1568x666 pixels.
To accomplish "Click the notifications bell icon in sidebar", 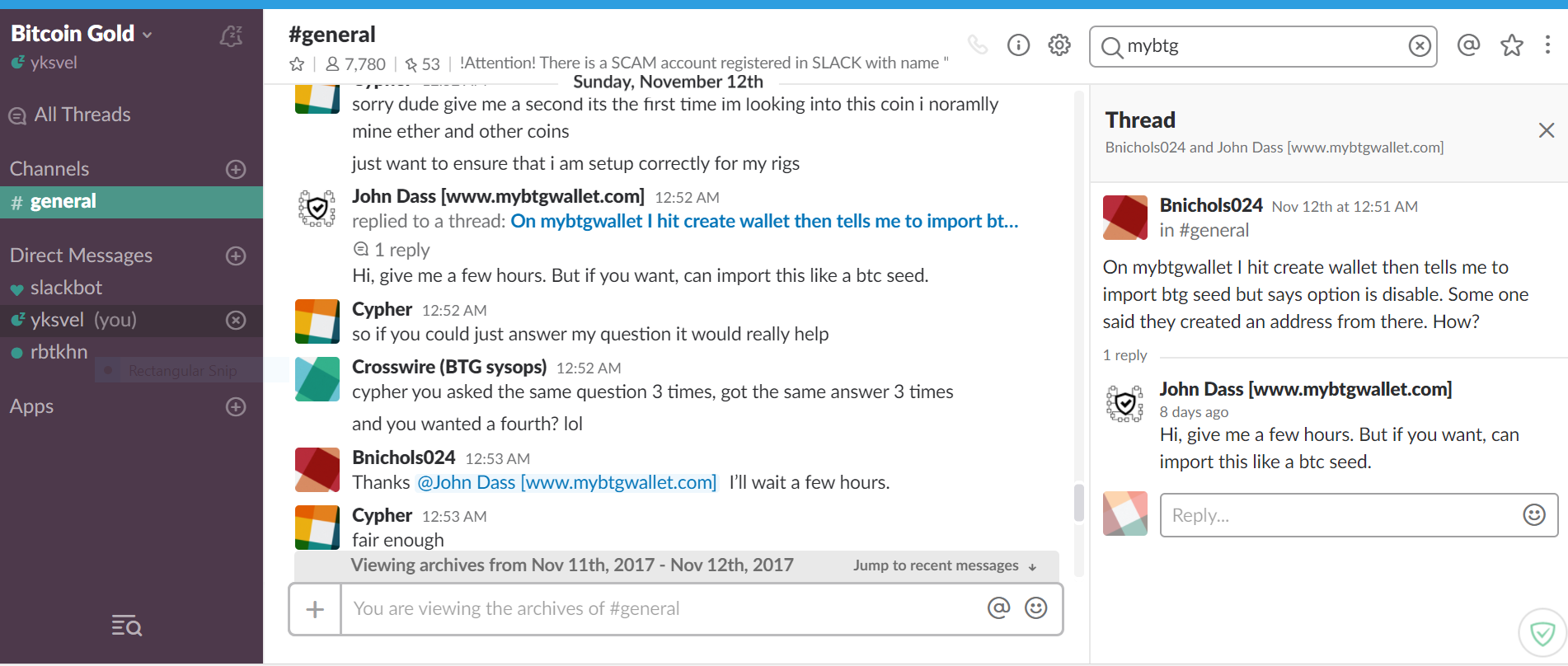I will click(x=232, y=35).
